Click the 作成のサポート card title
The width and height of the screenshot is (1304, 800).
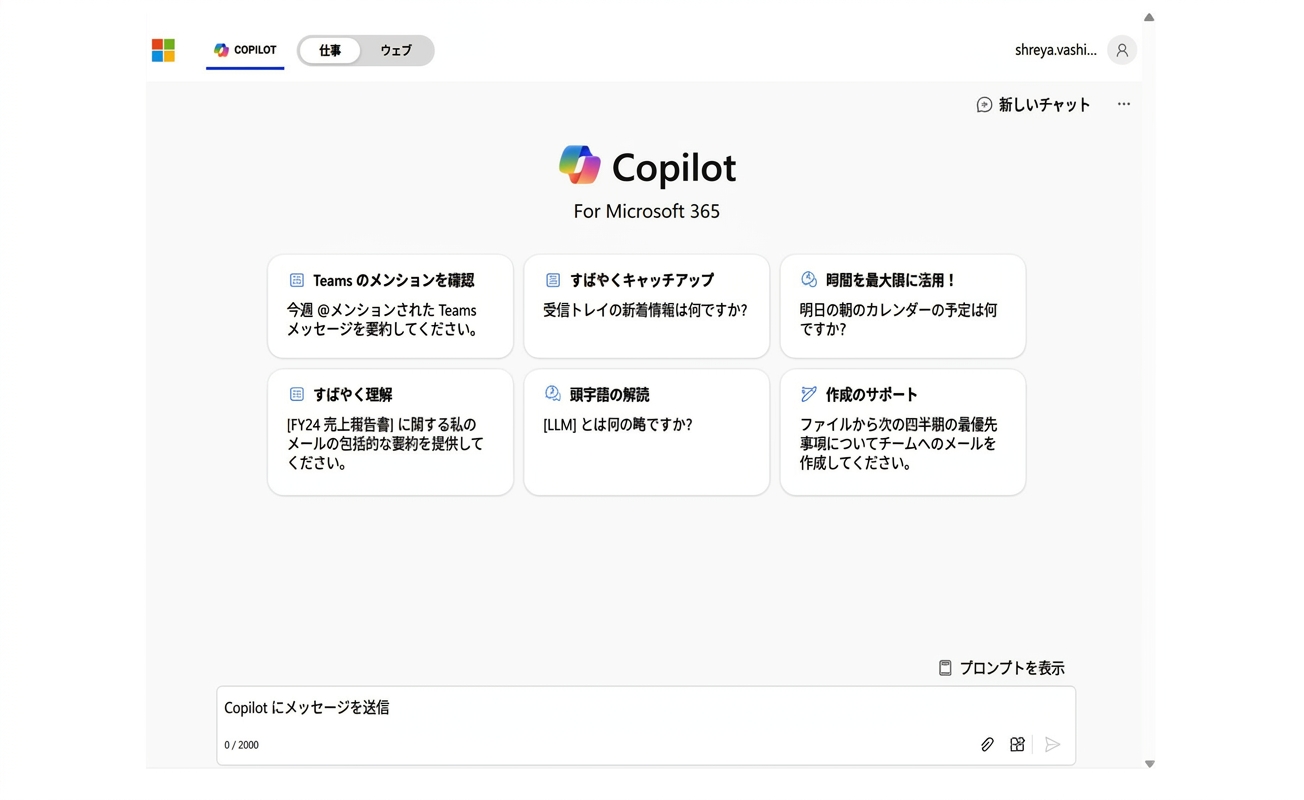pos(871,394)
